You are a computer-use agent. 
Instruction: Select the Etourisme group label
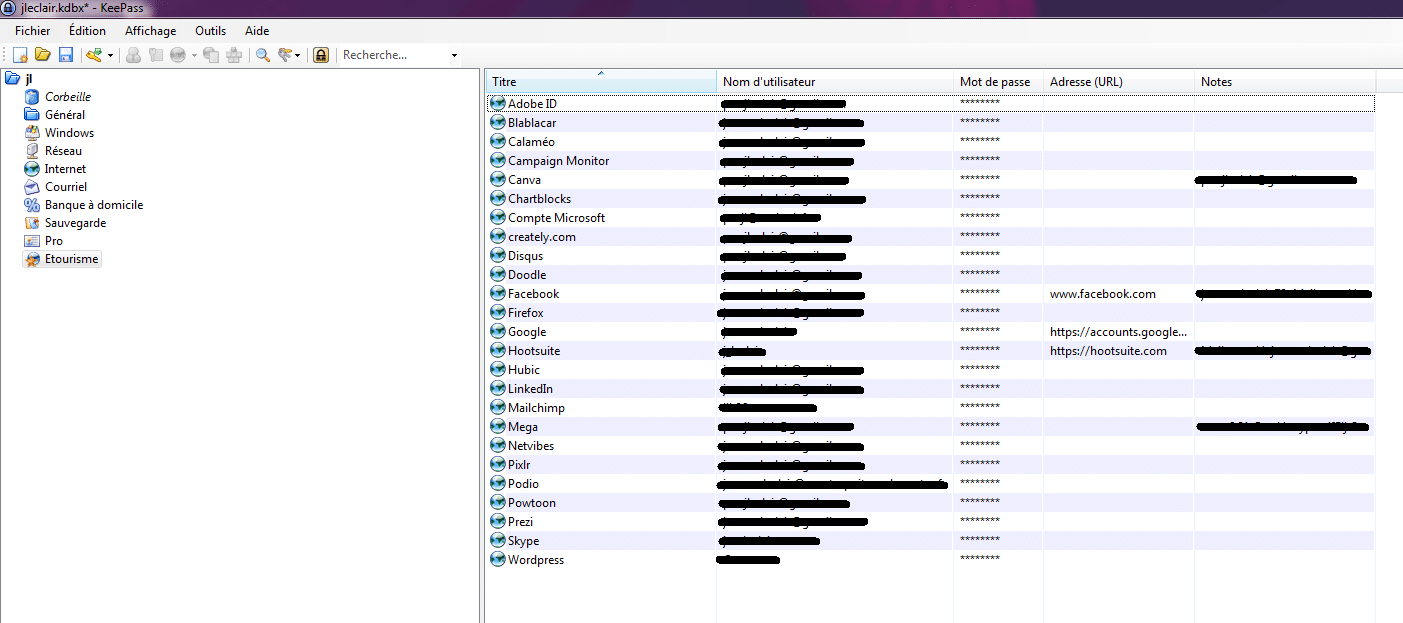pyautogui.click(x=72, y=259)
